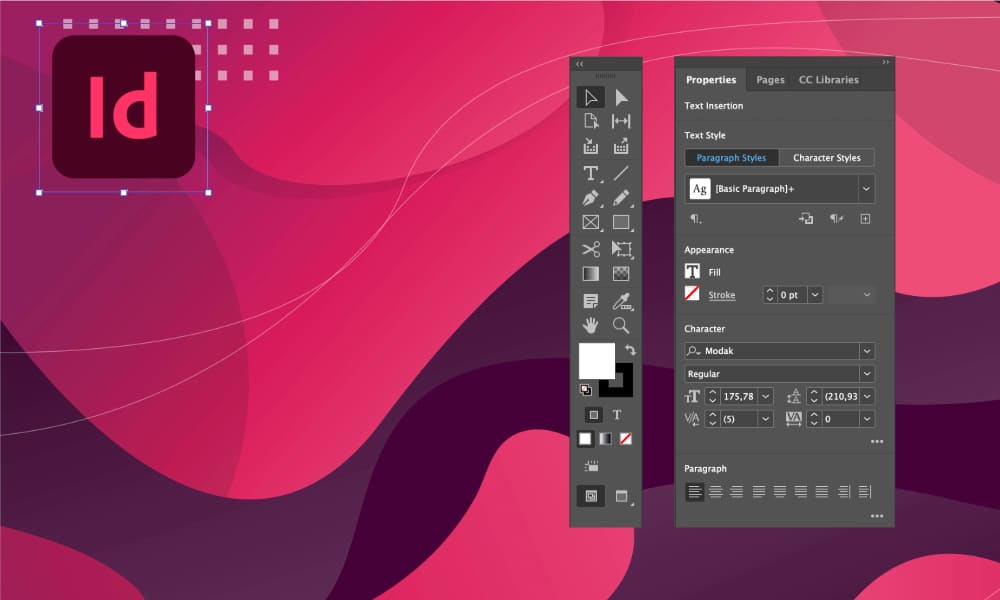Open the Stroke panel link
Screen dimensions: 1000x600
click(721, 295)
